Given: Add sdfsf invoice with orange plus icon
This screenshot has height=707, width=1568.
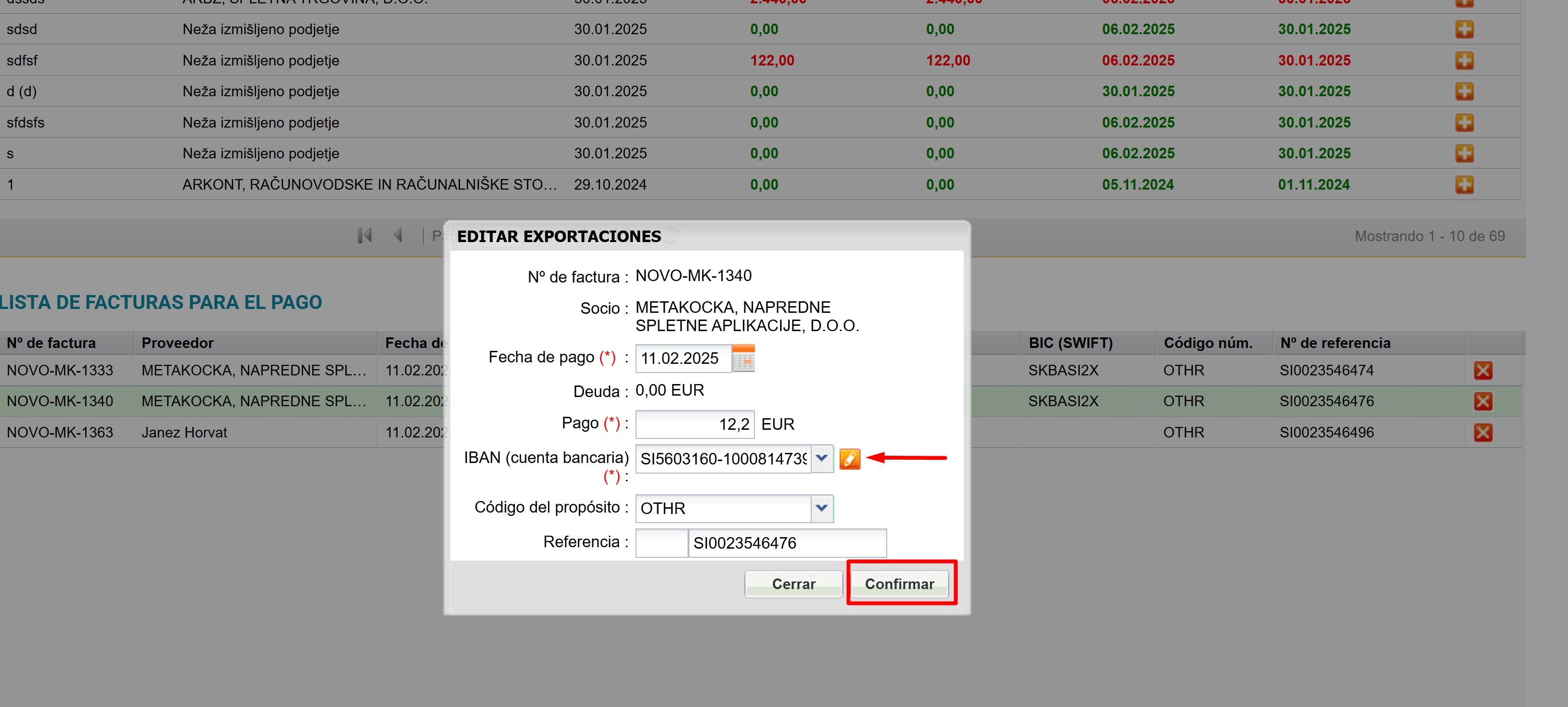Looking at the screenshot, I should 1464,60.
